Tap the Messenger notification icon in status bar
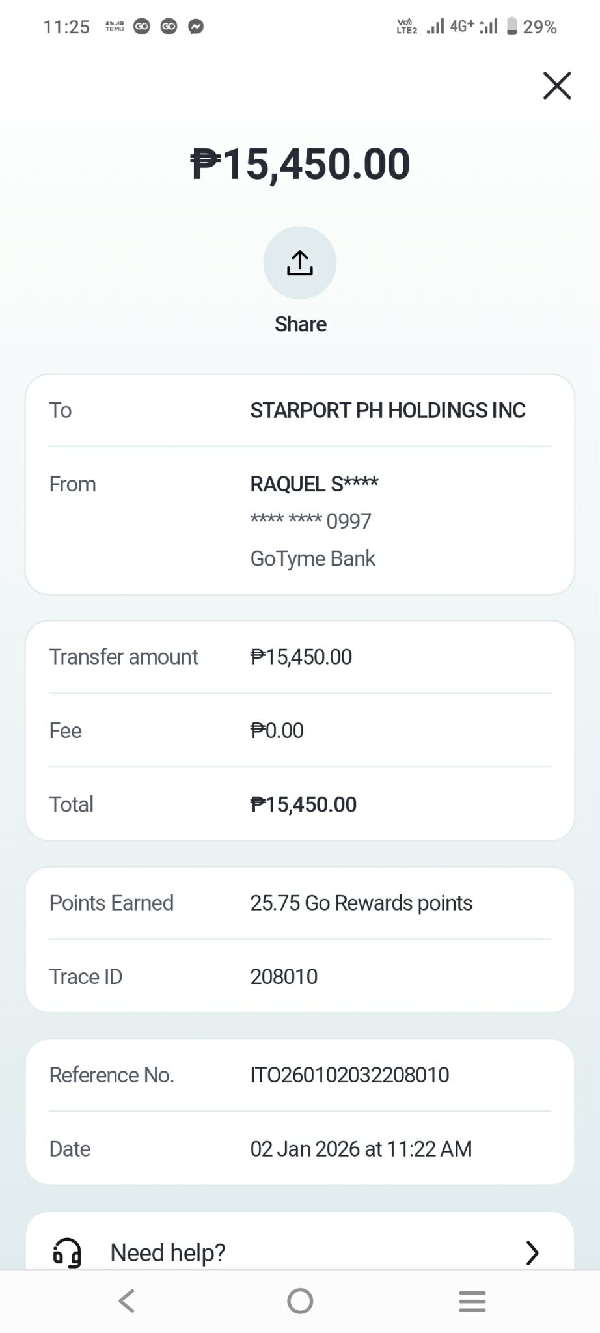This screenshot has width=600, height=1333. pyautogui.click(x=196, y=27)
